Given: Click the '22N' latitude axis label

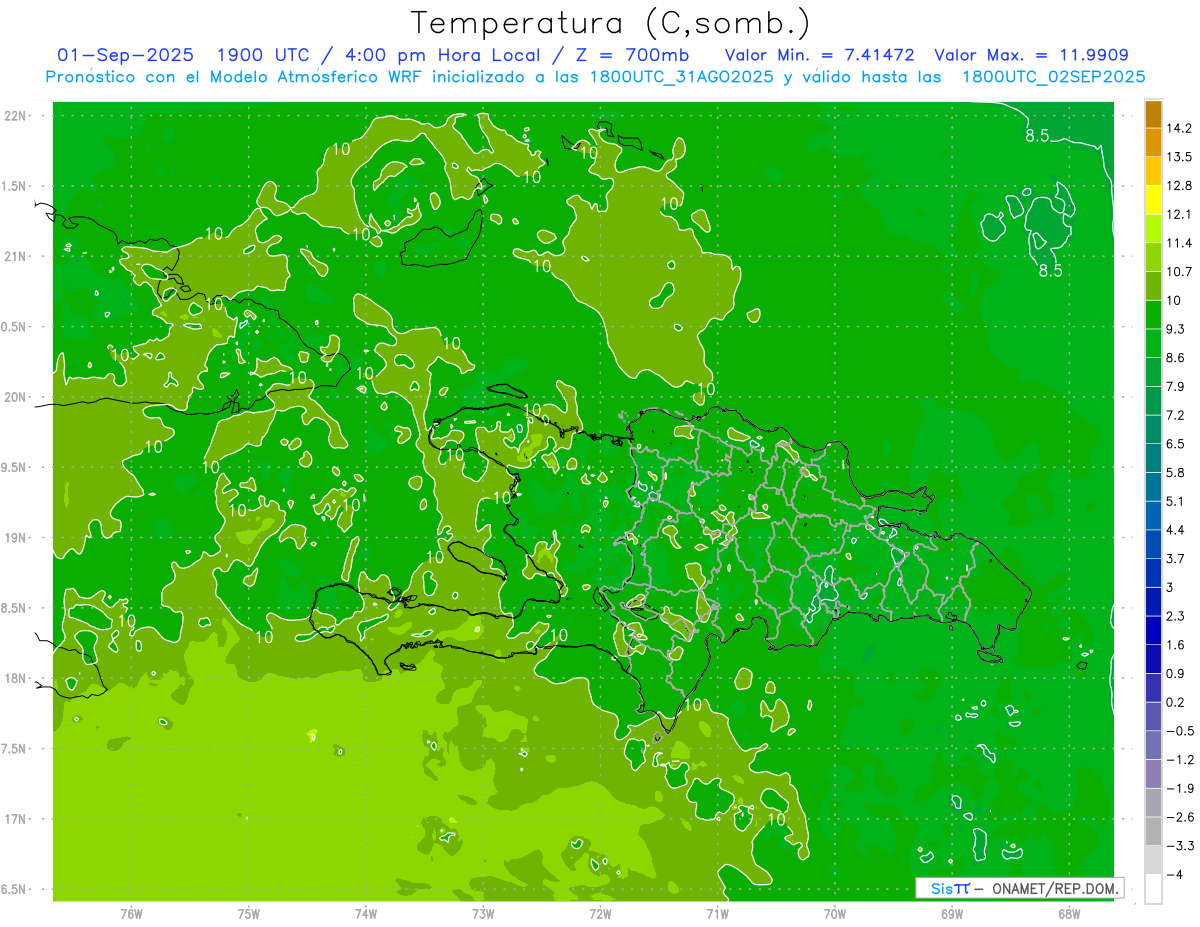Looking at the screenshot, I should tap(16, 116).
